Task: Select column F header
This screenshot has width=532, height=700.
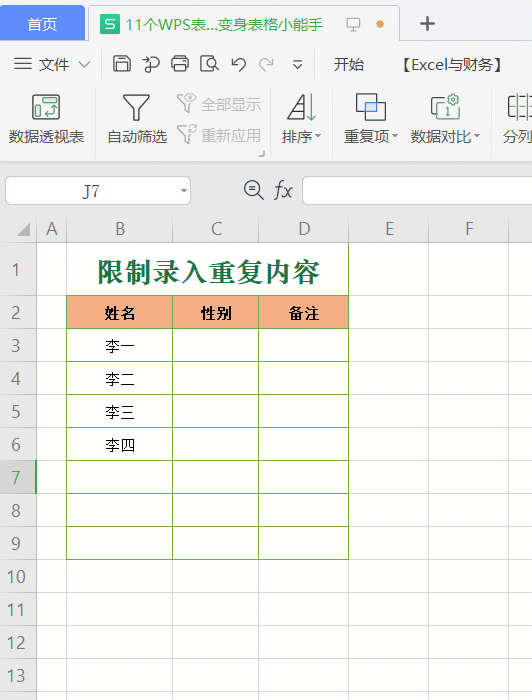Action: (x=469, y=229)
